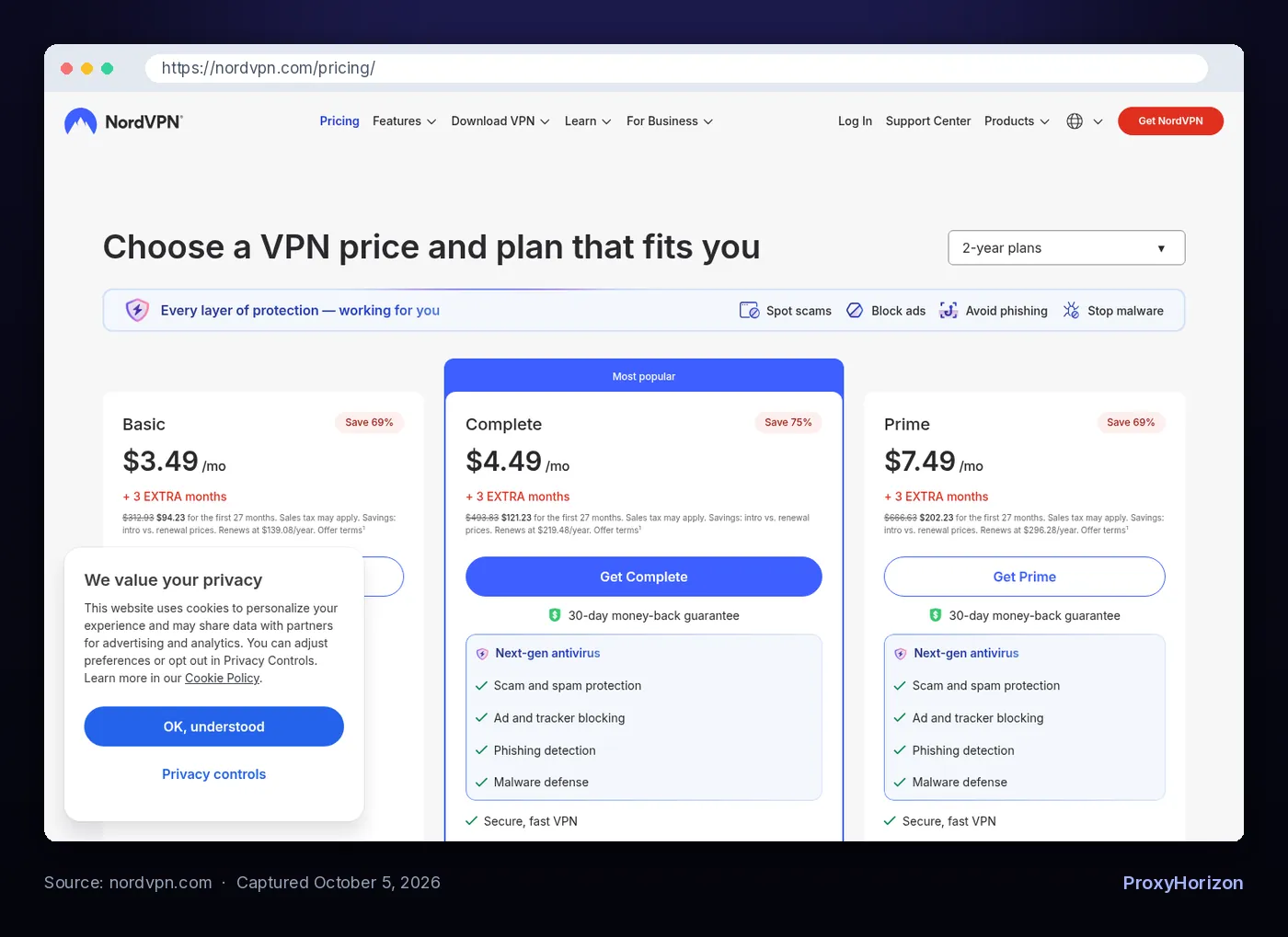
Task: Click checkmark beside Complete Secure, fast VPN
Action: (472, 821)
